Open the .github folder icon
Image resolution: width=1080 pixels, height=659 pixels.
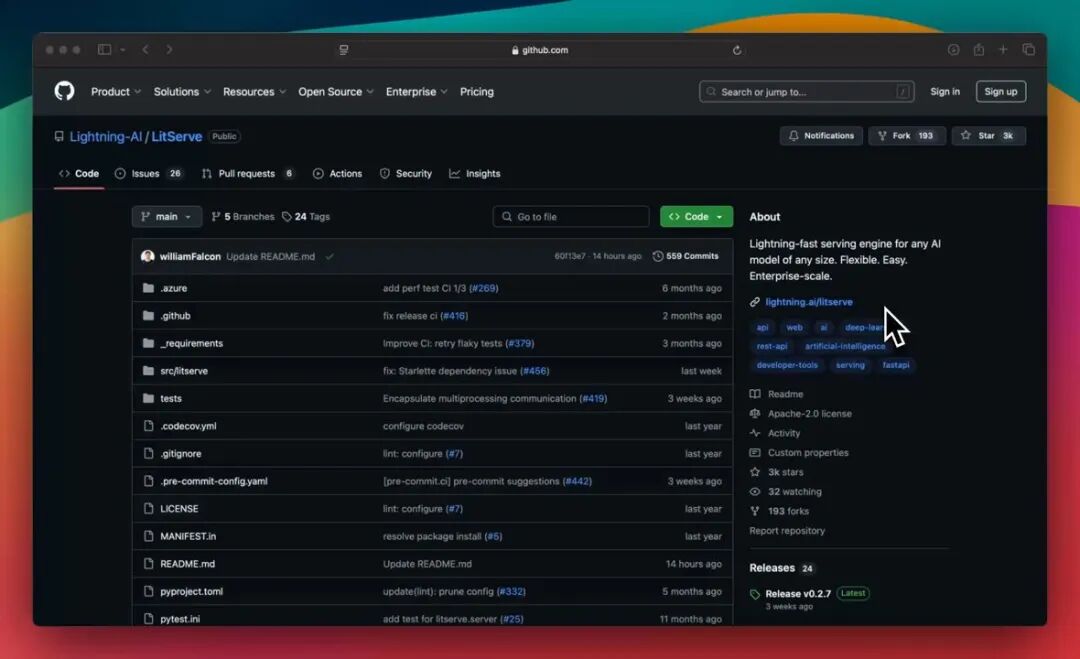148,315
